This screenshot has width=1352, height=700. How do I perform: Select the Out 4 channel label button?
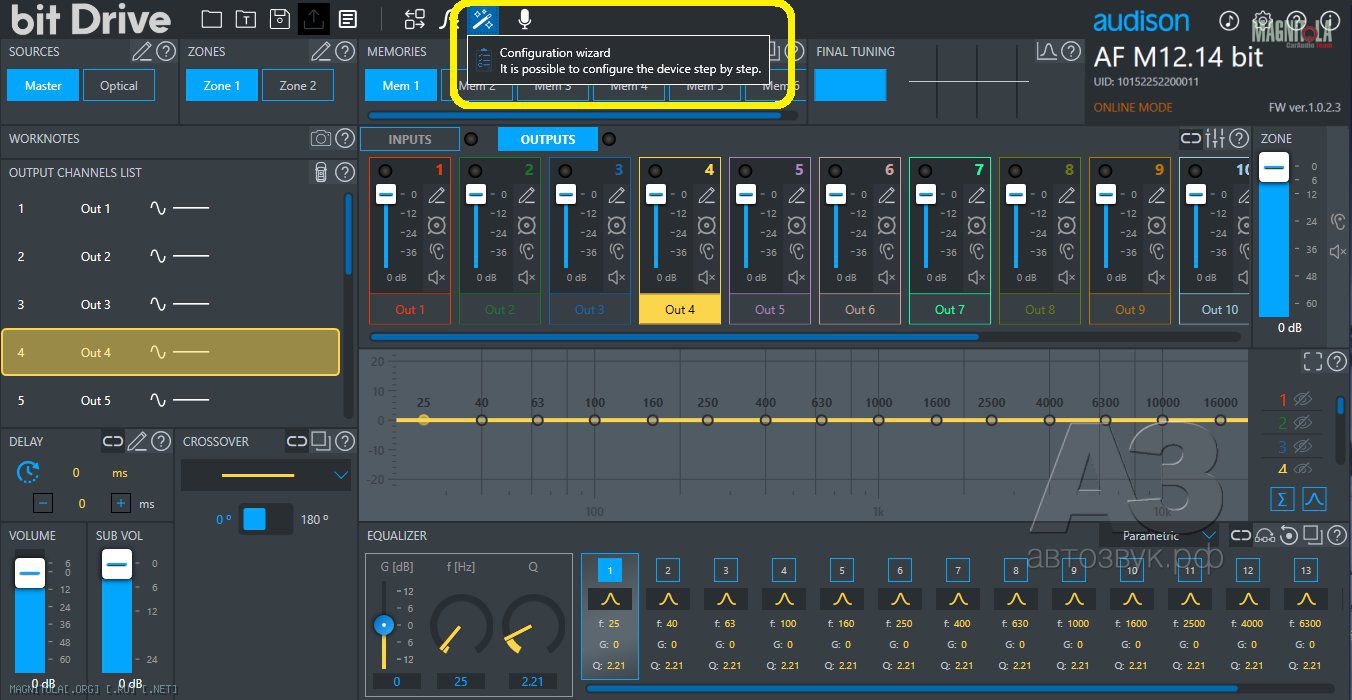coord(680,309)
